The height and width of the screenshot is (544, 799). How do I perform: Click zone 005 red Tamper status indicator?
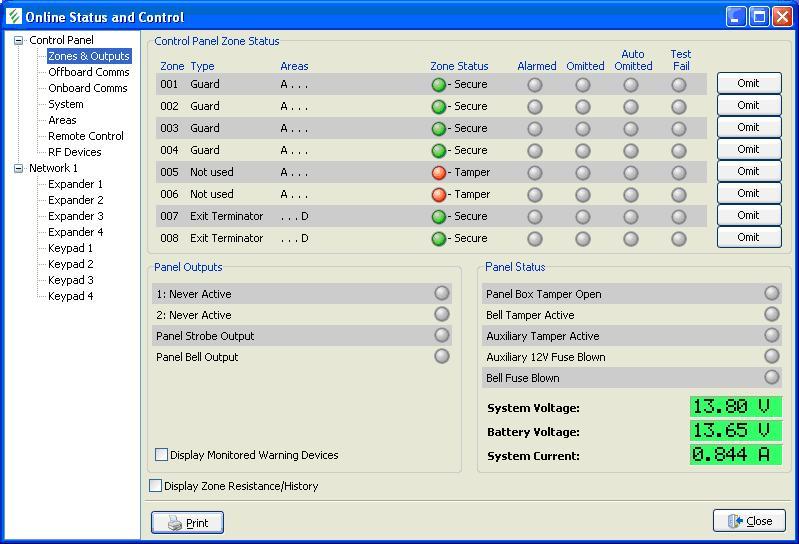pos(438,173)
